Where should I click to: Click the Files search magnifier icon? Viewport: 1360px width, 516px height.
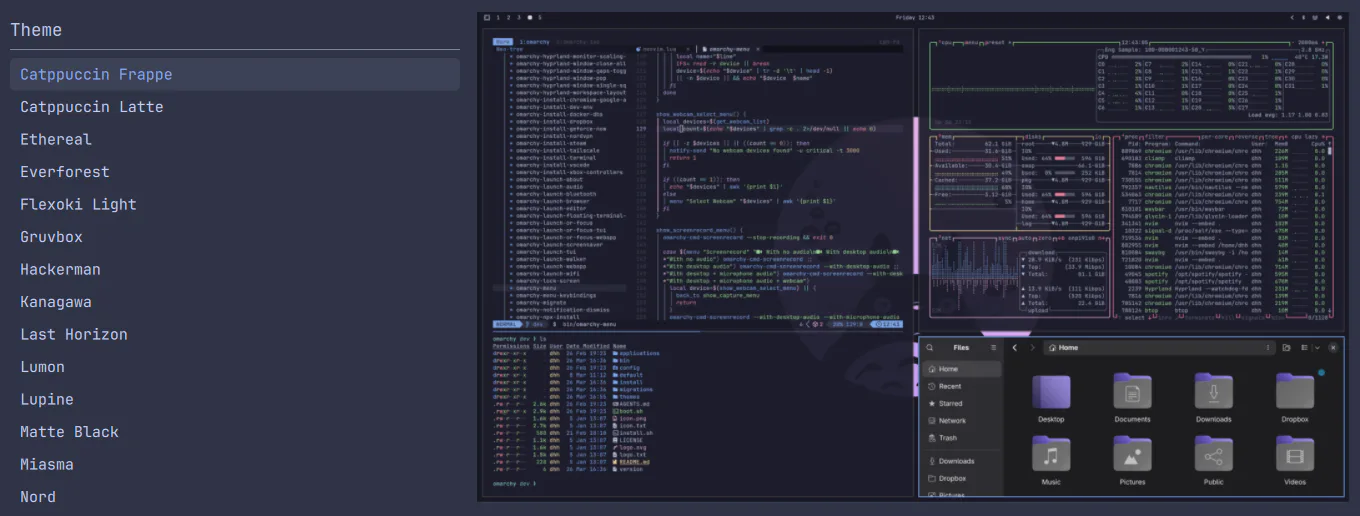point(929,348)
